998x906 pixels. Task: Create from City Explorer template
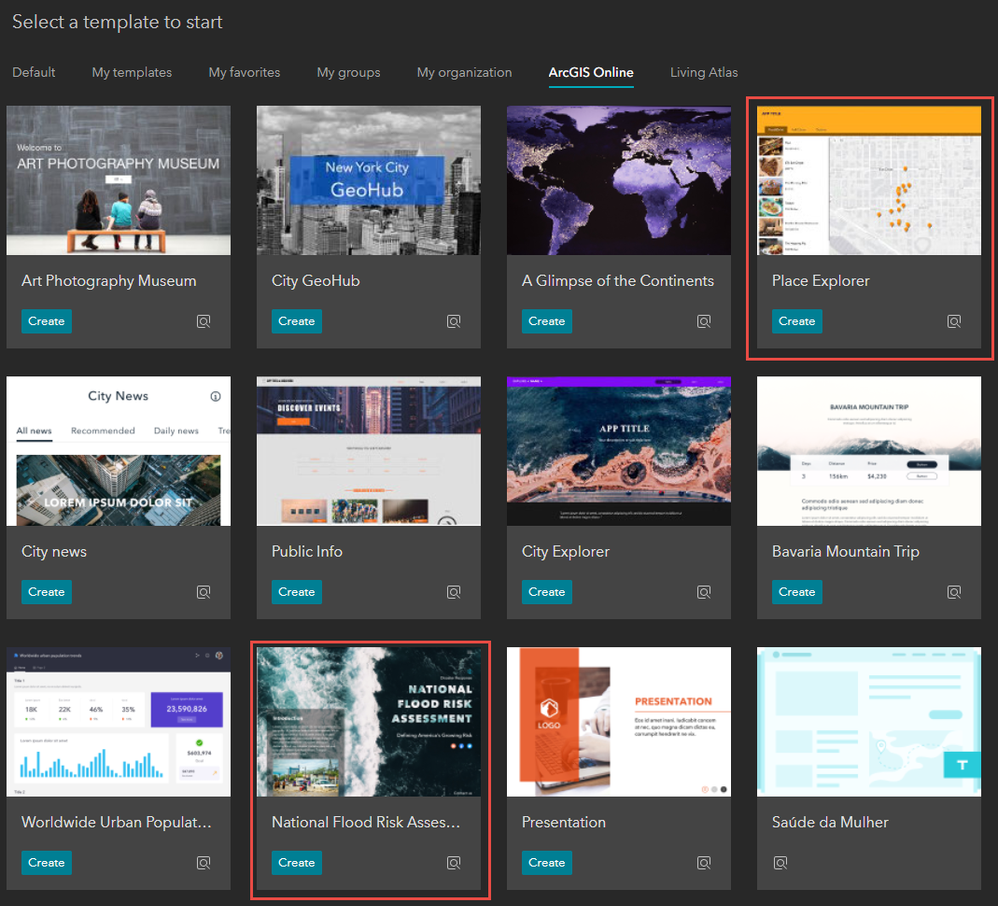(547, 592)
